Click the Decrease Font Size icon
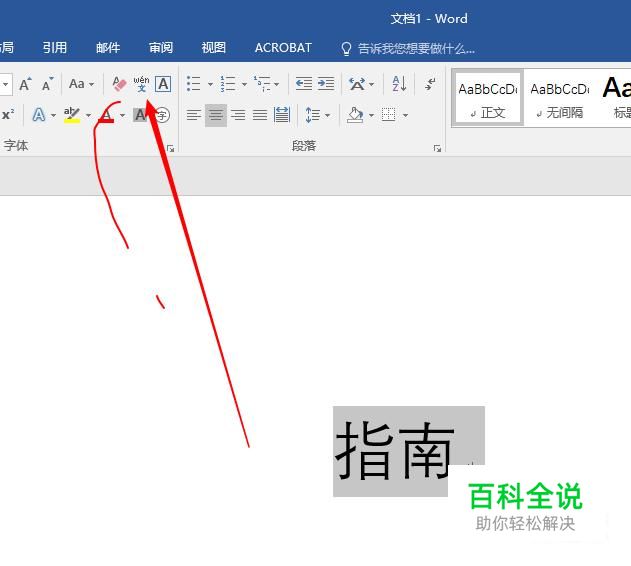Viewport: 631px width, 566px height. click(x=48, y=84)
